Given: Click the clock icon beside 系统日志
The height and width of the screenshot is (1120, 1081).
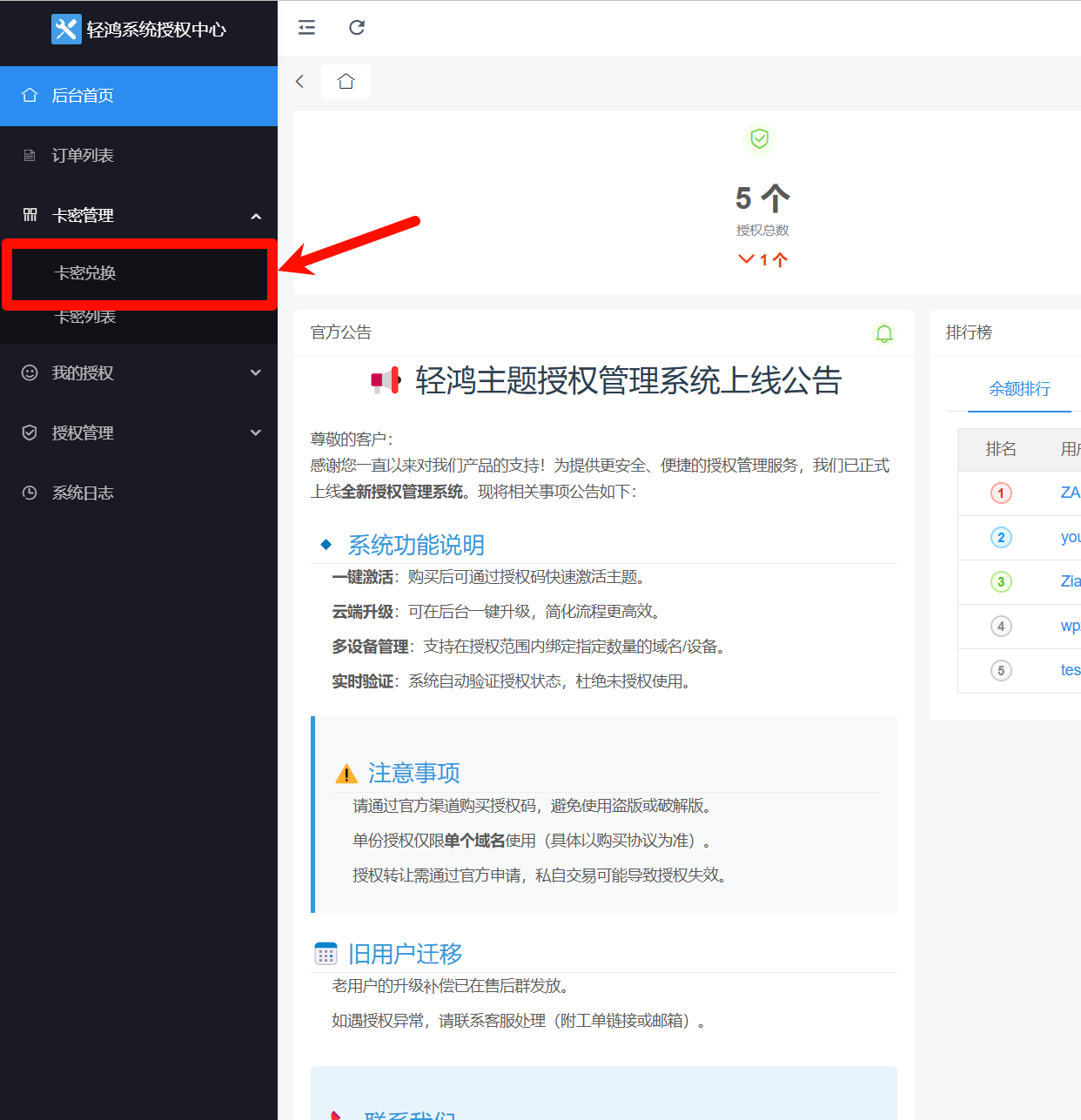Looking at the screenshot, I should [30, 493].
